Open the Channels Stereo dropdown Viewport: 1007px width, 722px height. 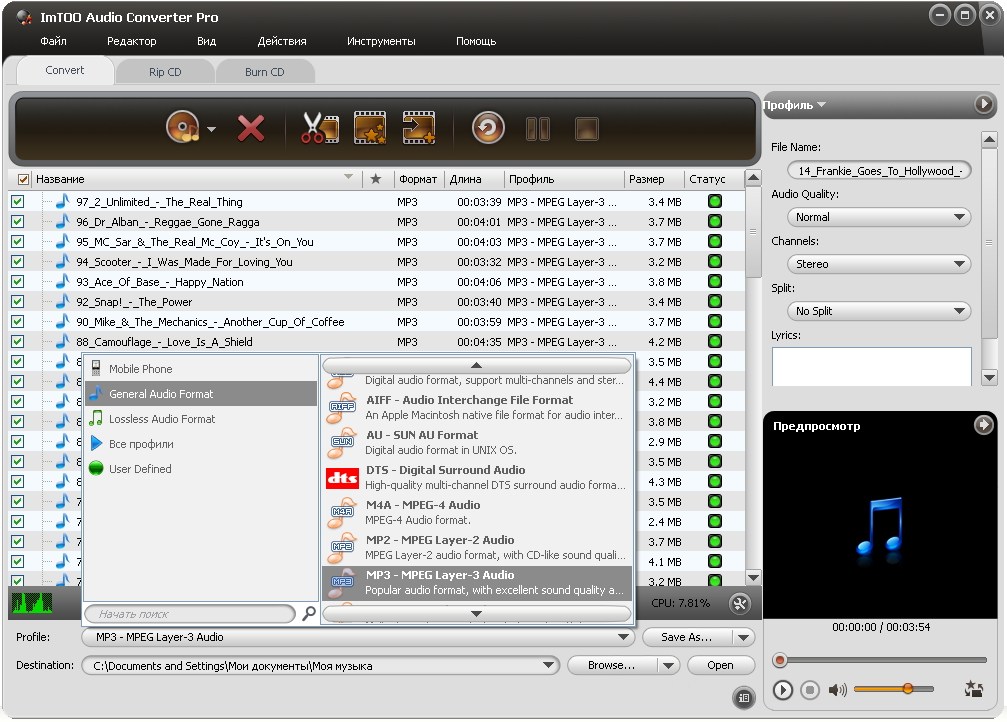click(879, 264)
